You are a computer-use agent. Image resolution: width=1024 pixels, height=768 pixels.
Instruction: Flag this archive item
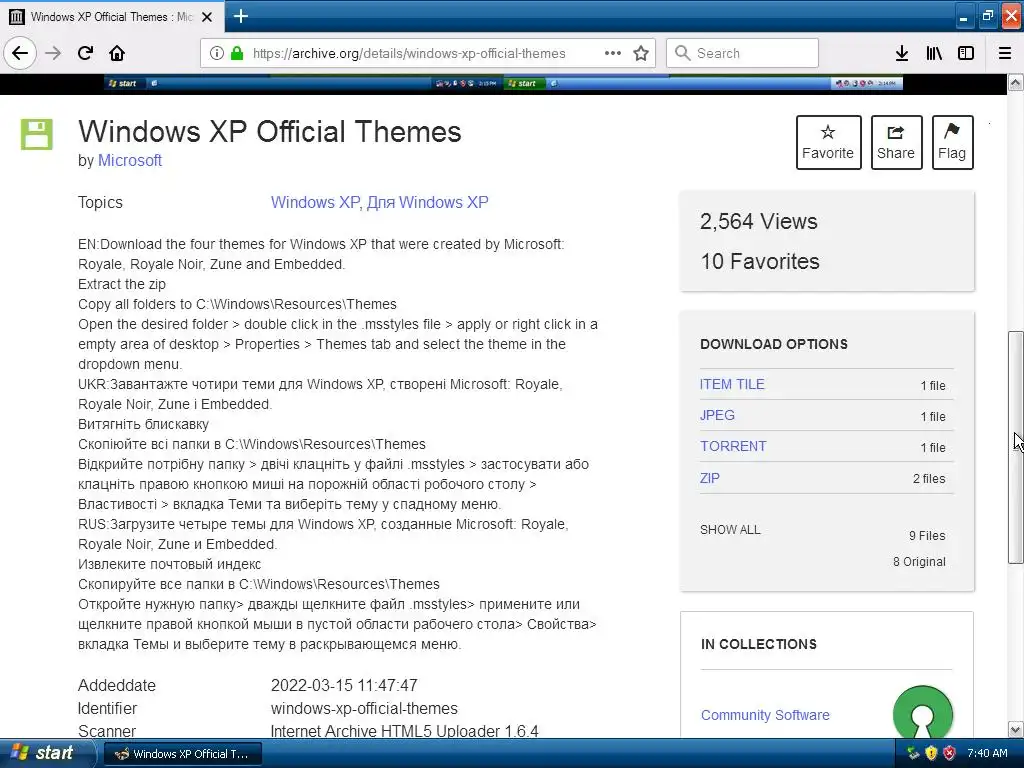[952, 142]
